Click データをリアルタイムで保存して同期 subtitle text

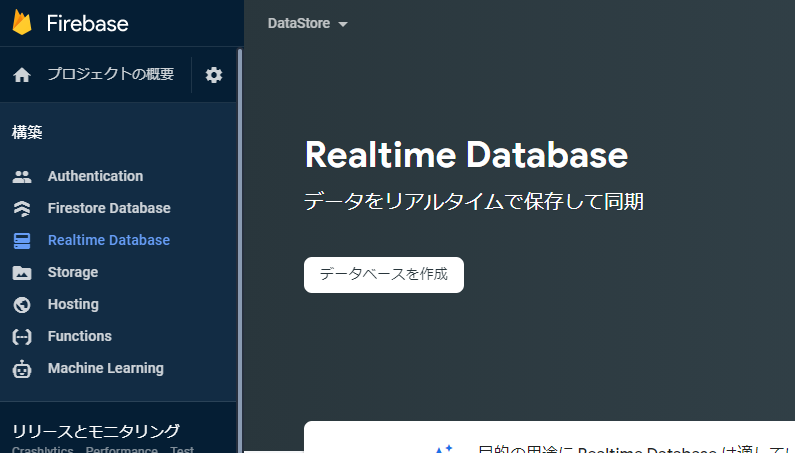[474, 201]
